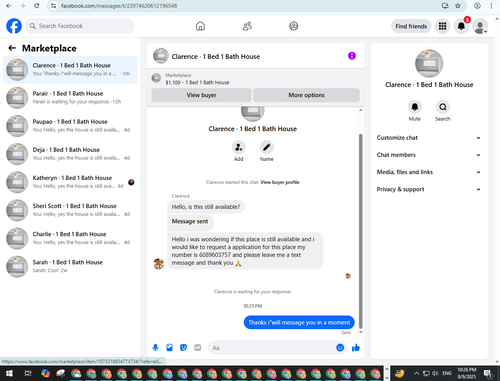Click the large profile picture in info panel
This screenshot has width=500, height=381.
coord(429,63)
